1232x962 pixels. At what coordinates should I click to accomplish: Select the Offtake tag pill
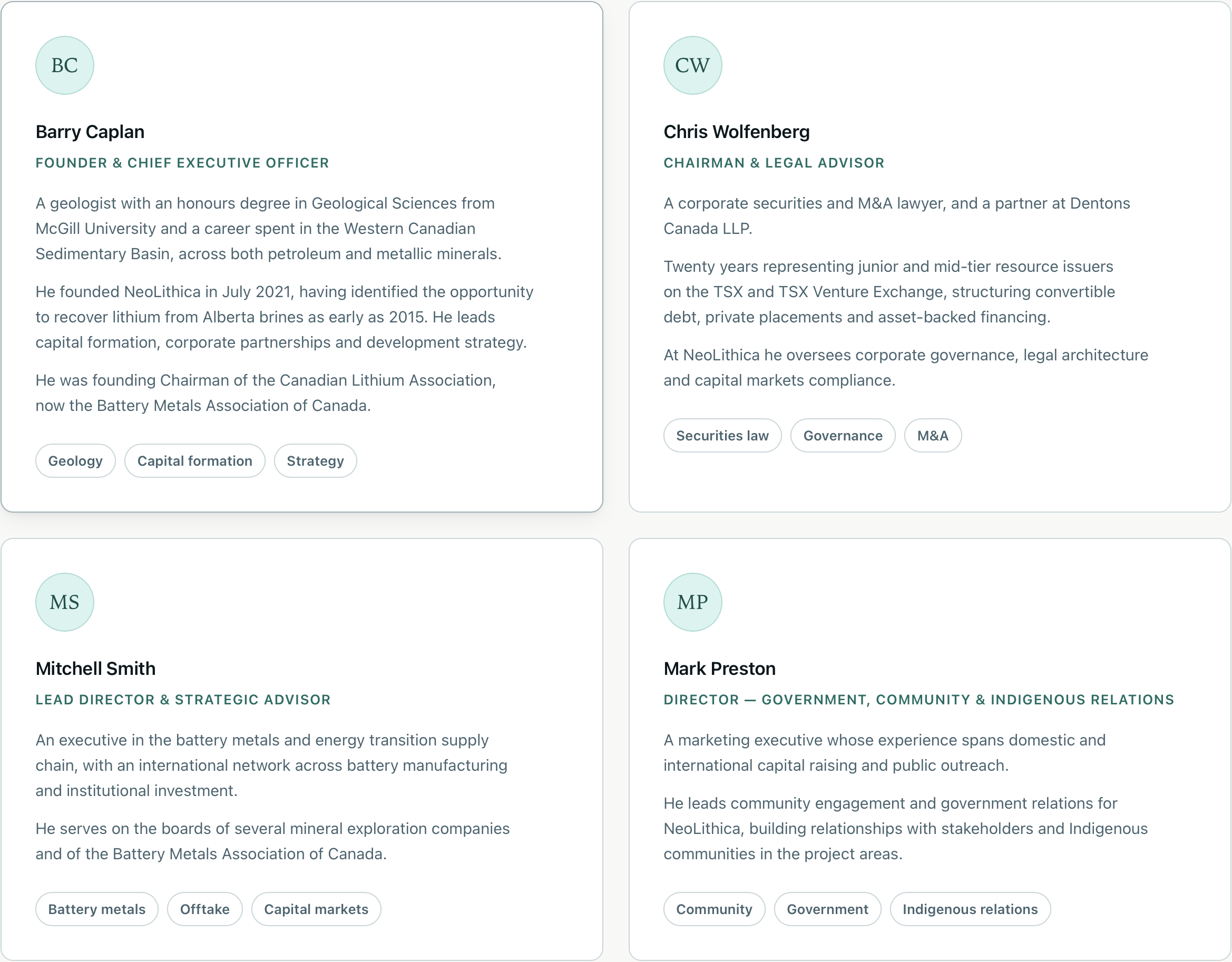click(205, 909)
